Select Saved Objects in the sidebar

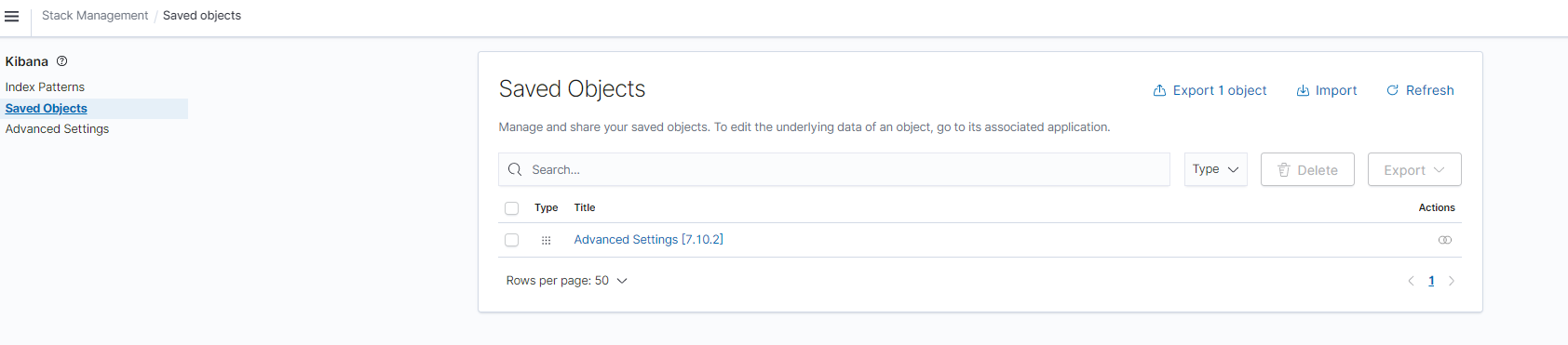click(47, 109)
